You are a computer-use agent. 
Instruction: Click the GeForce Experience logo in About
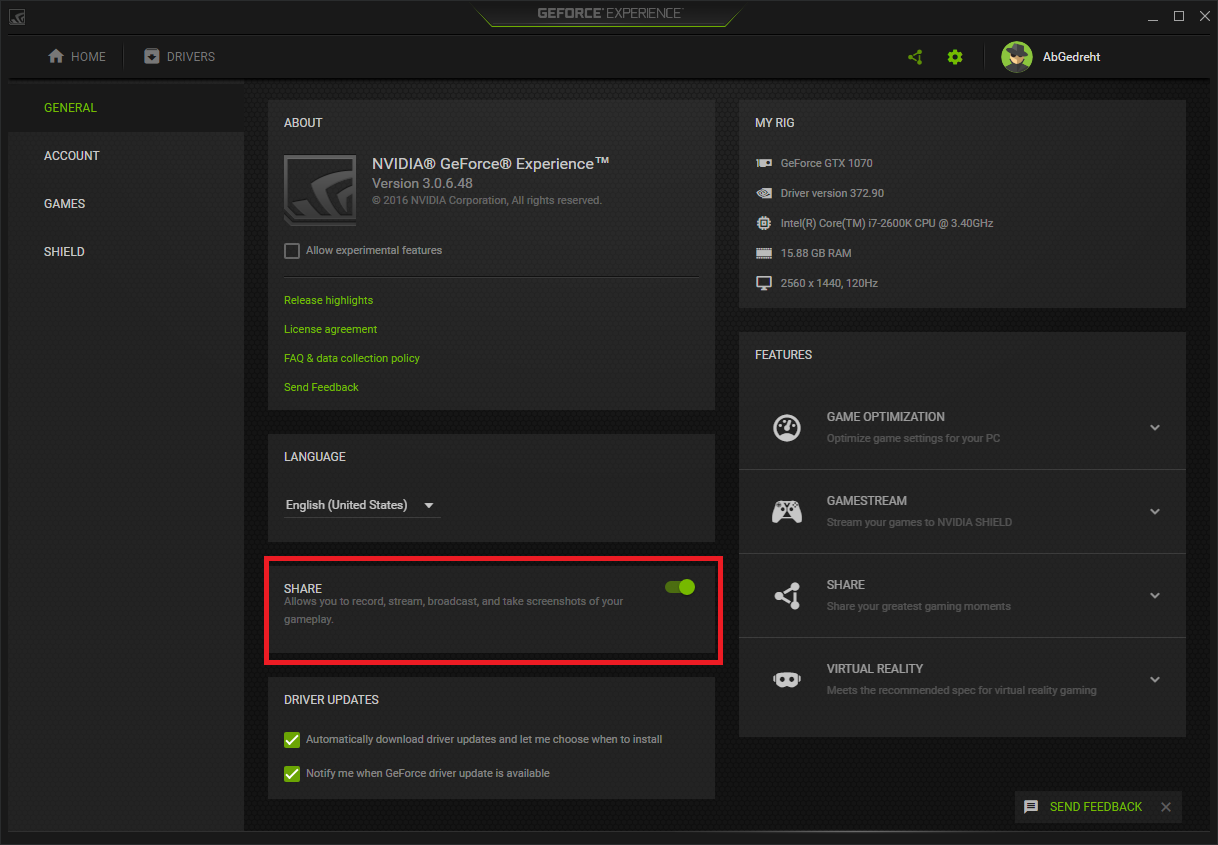[x=320, y=191]
